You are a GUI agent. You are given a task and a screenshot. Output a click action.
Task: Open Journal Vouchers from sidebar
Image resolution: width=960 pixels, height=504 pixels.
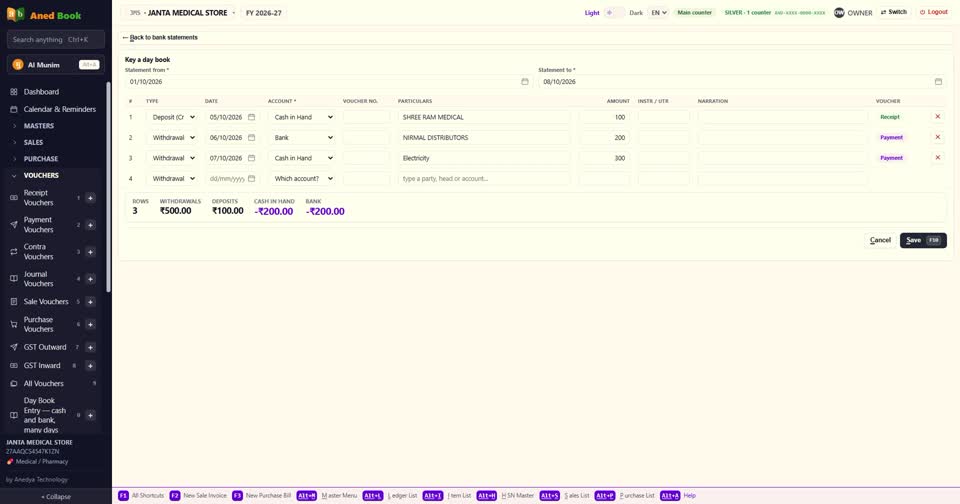point(38,279)
